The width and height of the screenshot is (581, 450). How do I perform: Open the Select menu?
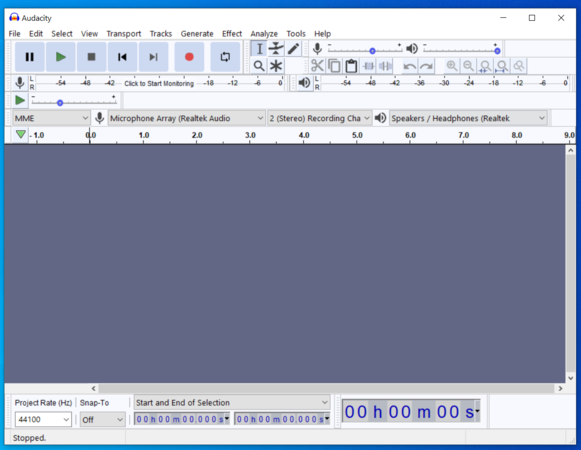pyautogui.click(x=62, y=34)
